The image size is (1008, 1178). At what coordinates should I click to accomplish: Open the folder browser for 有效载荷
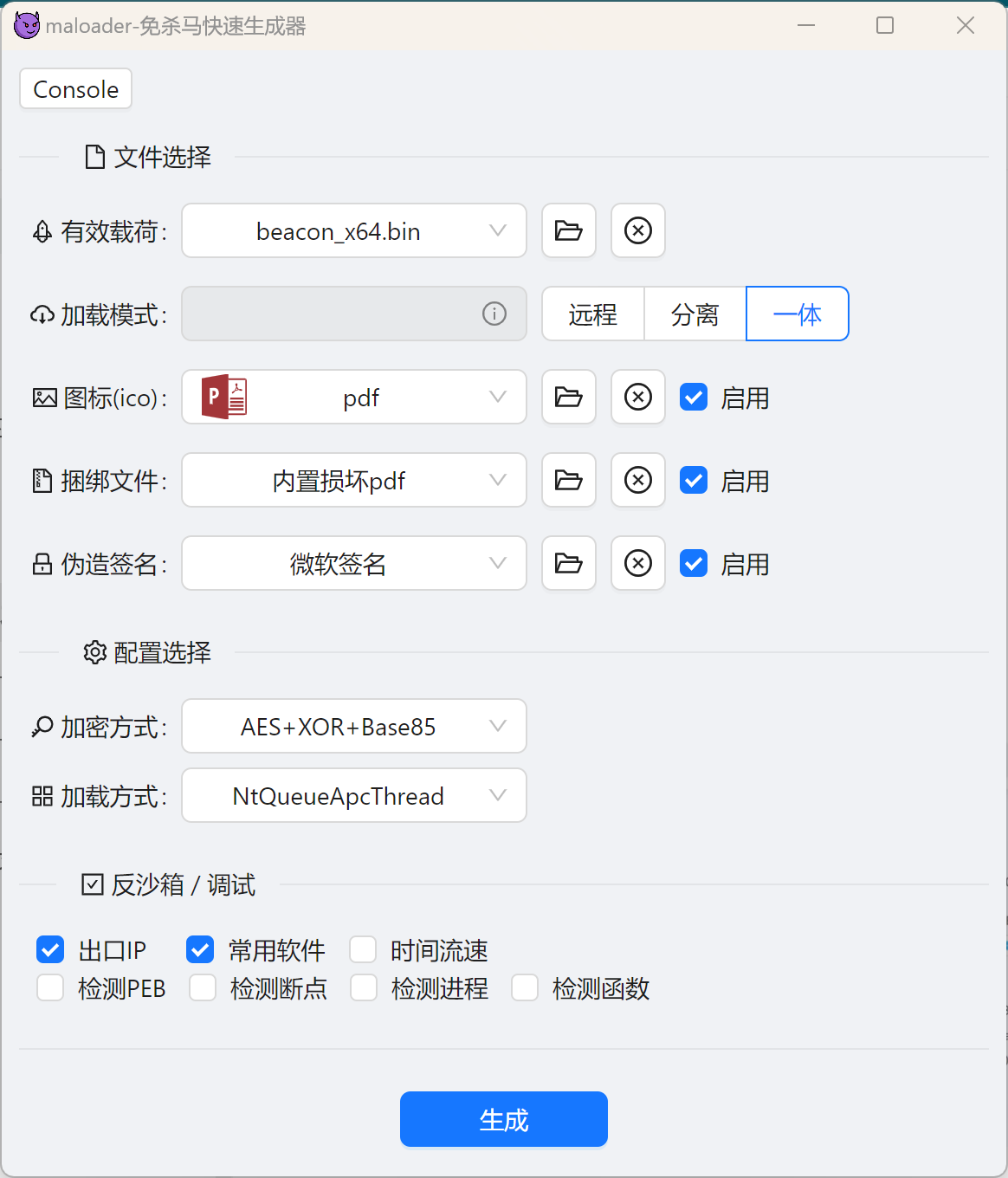(568, 230)
